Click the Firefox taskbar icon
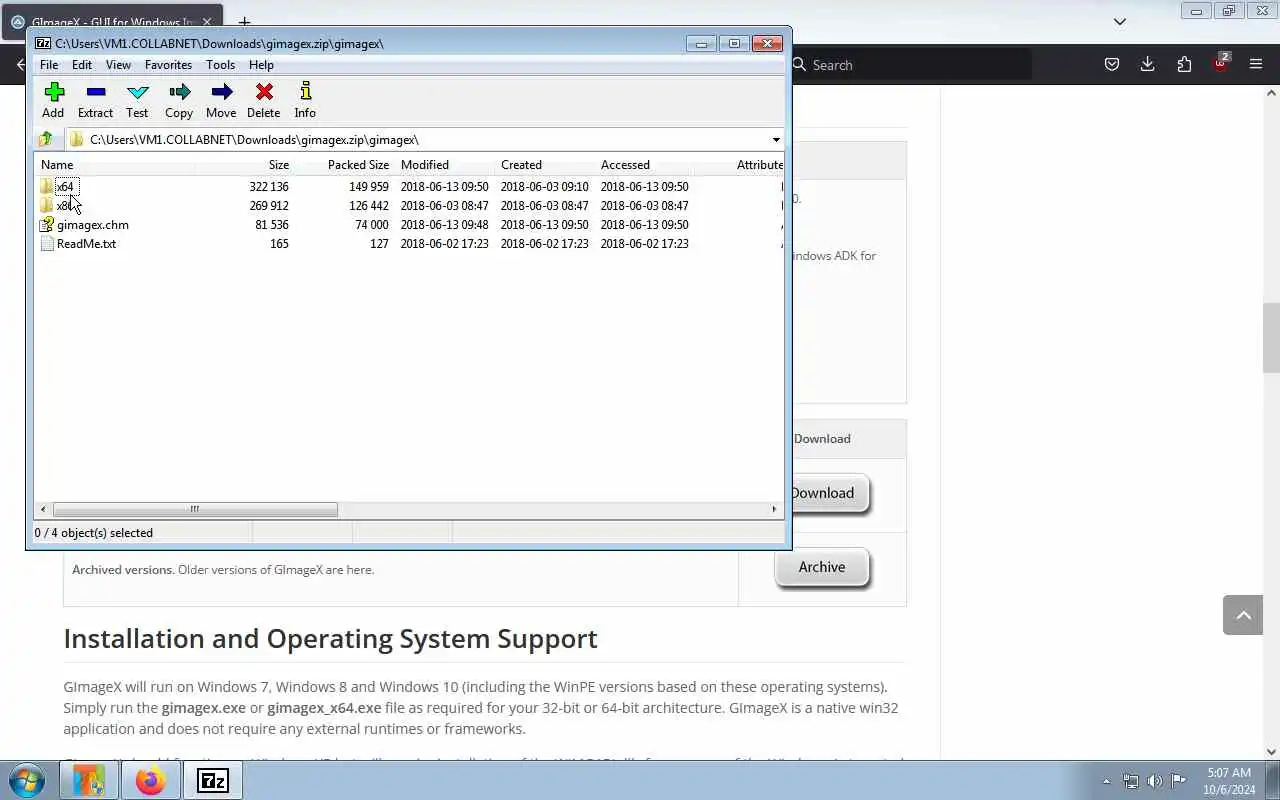This screenshot has width=1280, height=800. click(150, 780)
